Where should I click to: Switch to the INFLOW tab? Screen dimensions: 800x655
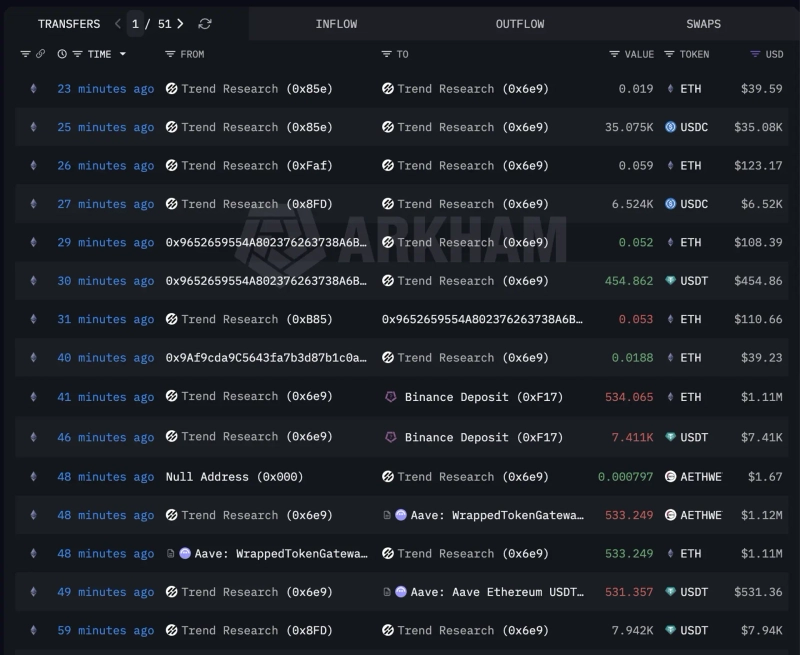[336, 24]
